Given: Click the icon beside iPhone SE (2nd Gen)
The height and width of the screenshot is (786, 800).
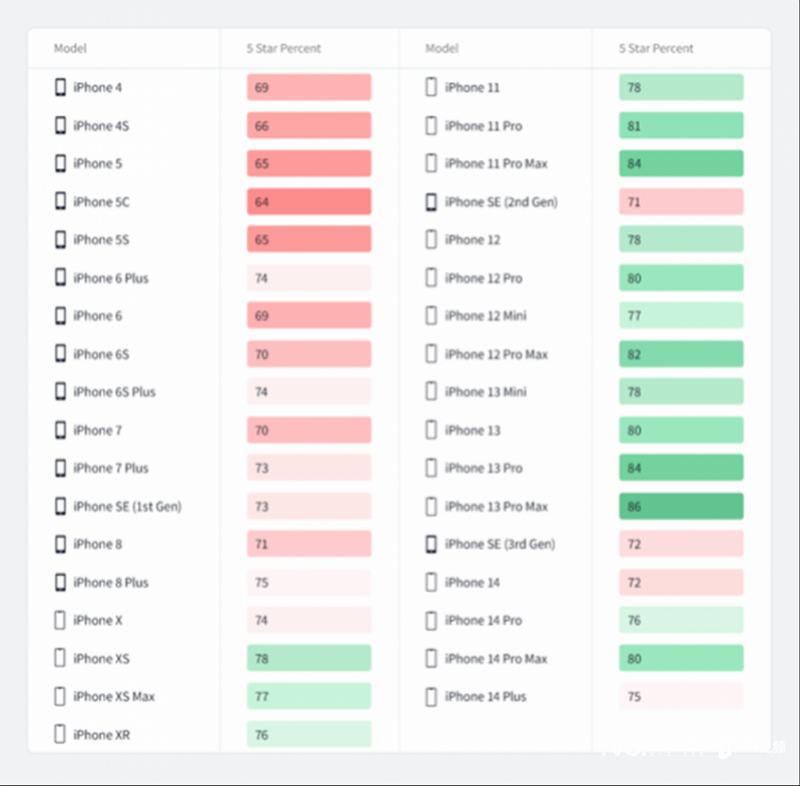Looking at the screenshot, I should (x=431, y=201).
